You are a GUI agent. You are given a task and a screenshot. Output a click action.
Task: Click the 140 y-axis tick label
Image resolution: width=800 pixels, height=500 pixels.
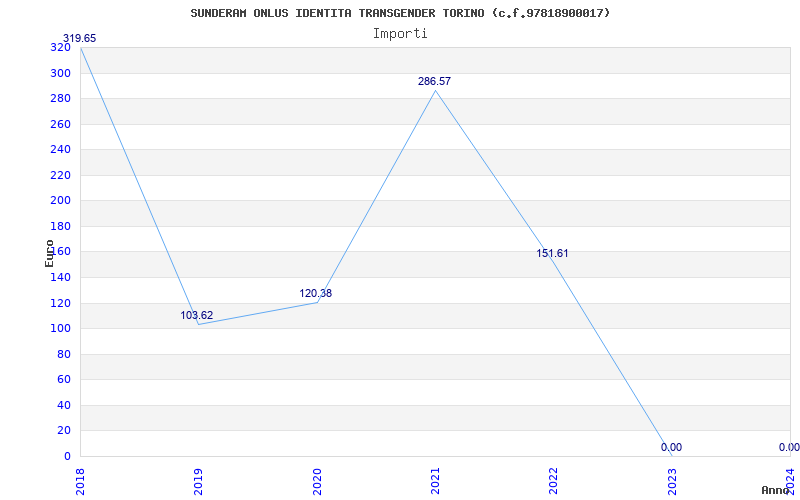[x=60, y=278]
